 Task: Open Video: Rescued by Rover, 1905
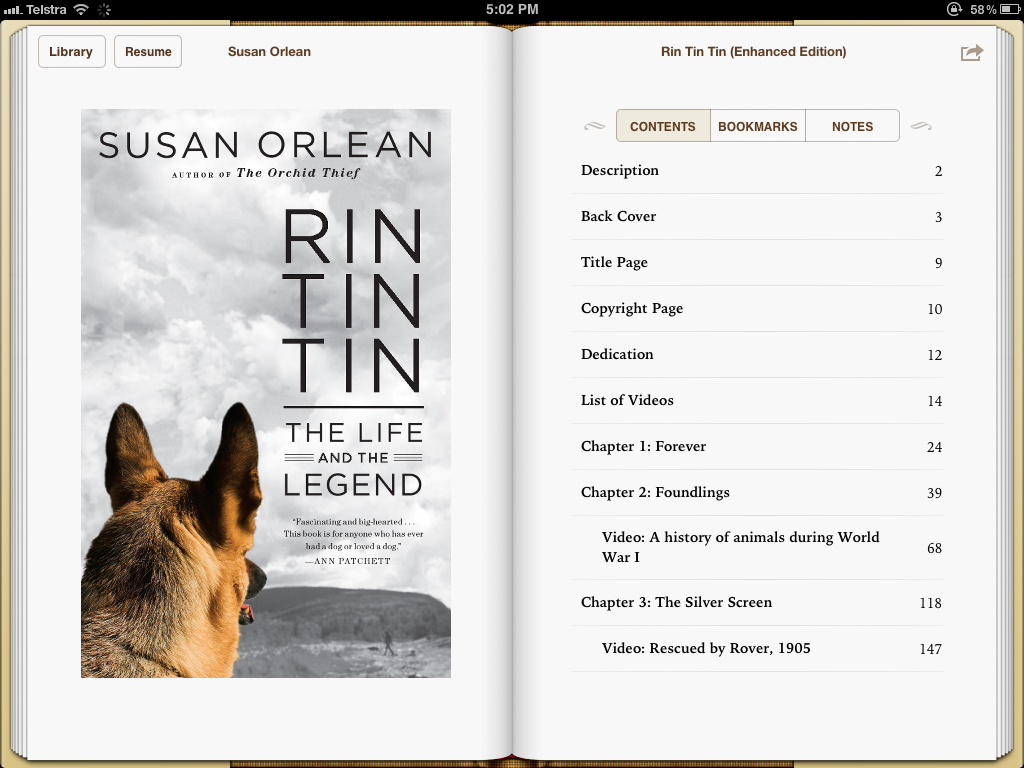[706, 649]
